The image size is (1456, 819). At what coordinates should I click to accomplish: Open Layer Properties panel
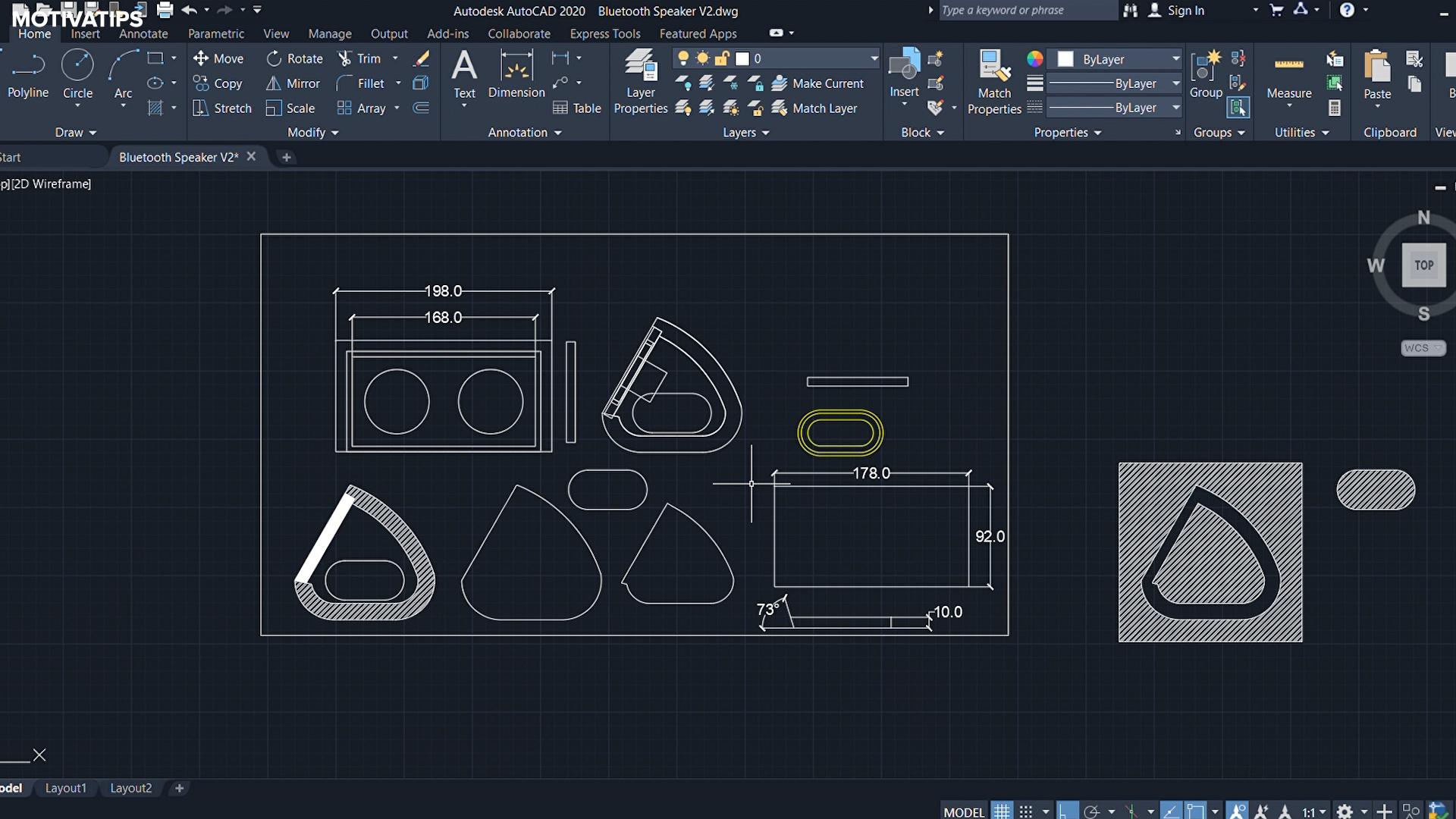click(x=641, y=81)
